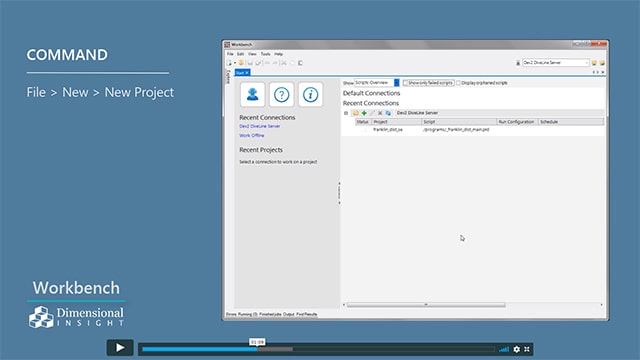Click the Work Offline link

251,135
